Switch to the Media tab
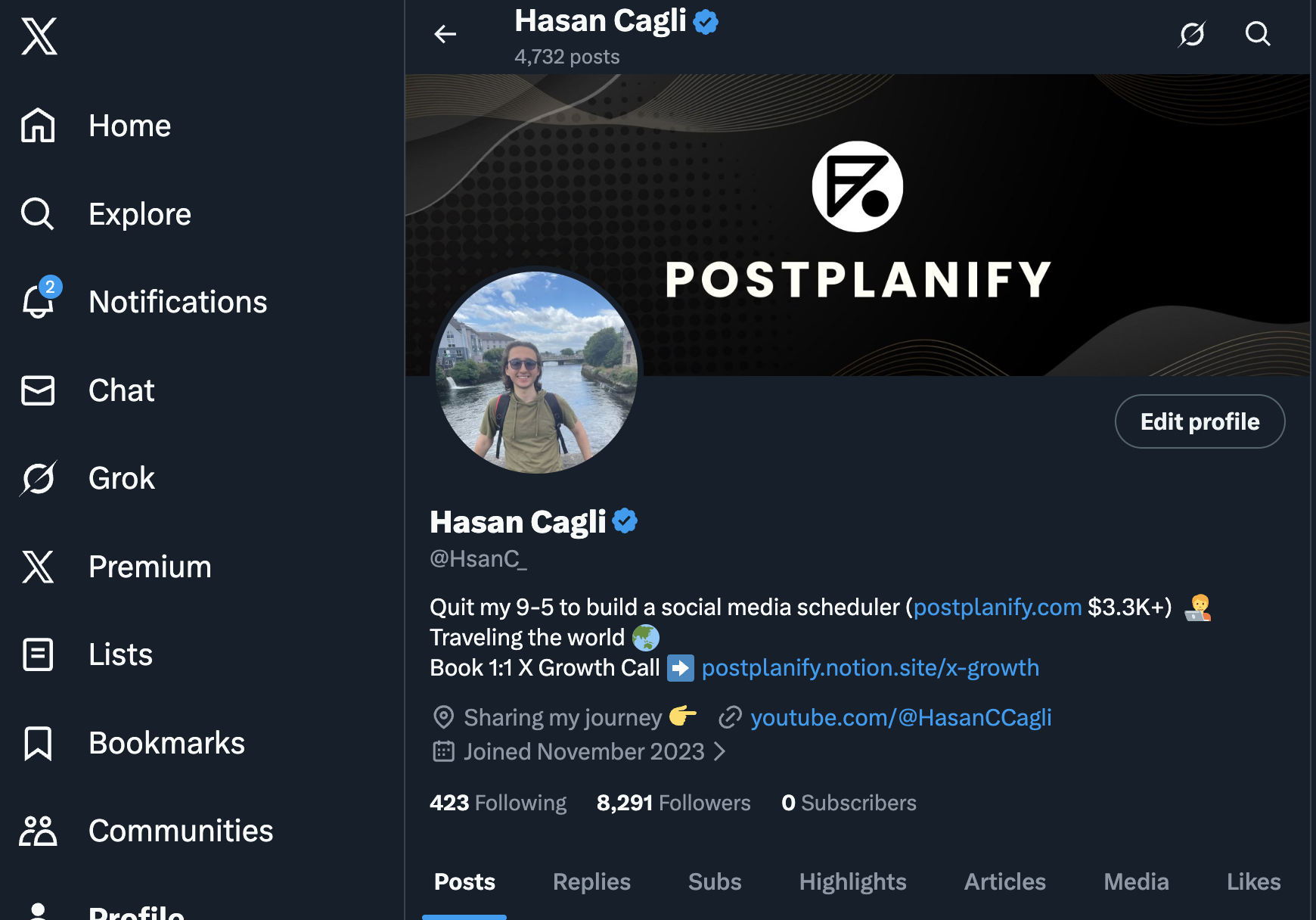The width and height of the screenshot is (1316, 920). coord(1135,881)
